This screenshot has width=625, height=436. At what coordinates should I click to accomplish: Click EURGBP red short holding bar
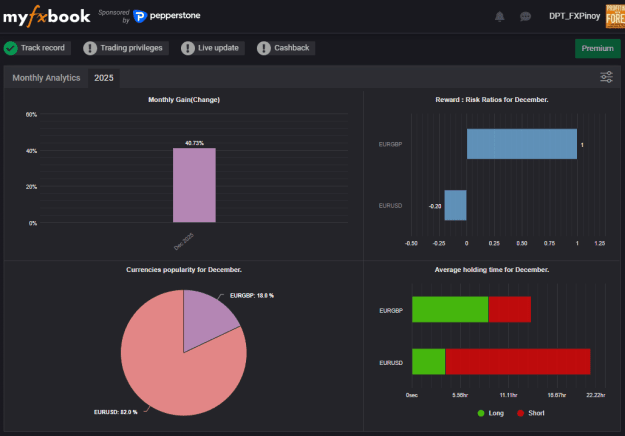coord(509,309)
